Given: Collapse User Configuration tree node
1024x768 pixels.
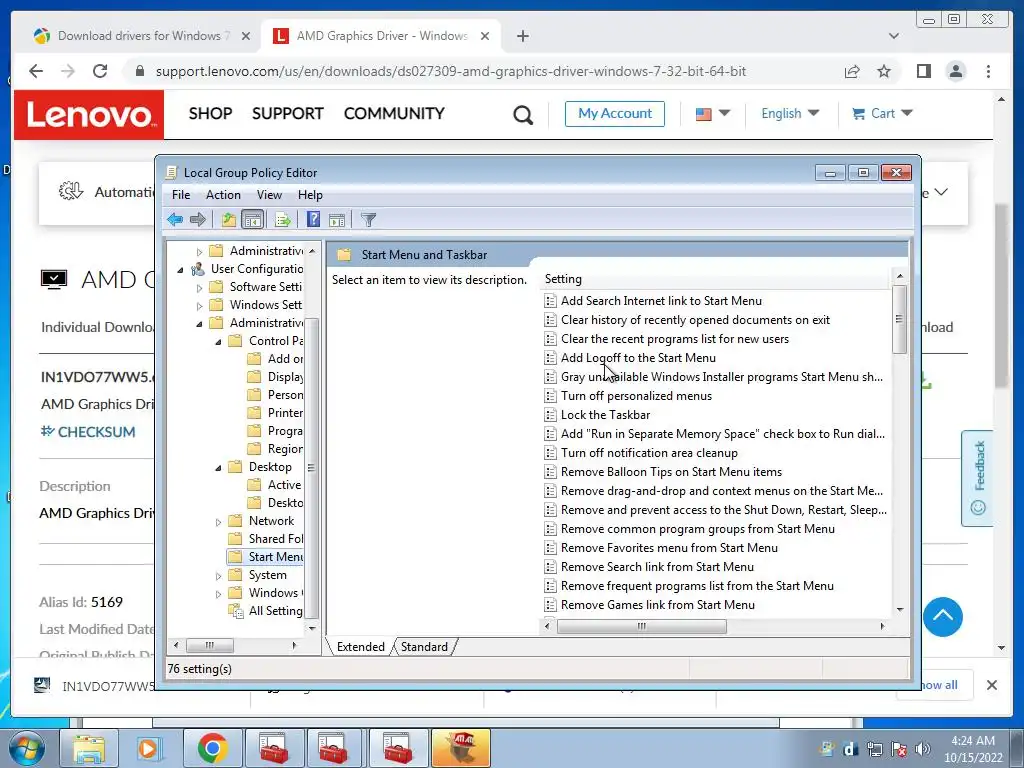Looking at the screenshot, I should pyautogui.click(x=180, y=269).
